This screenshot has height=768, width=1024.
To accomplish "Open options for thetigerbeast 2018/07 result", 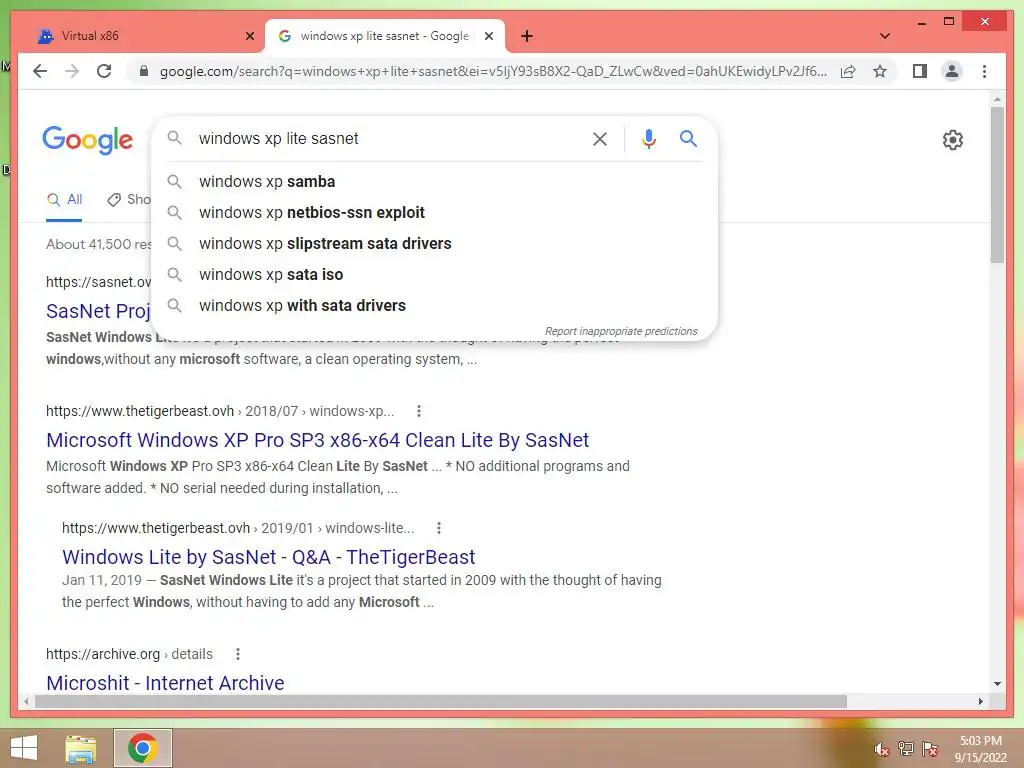I will click(x=419, y=411).
